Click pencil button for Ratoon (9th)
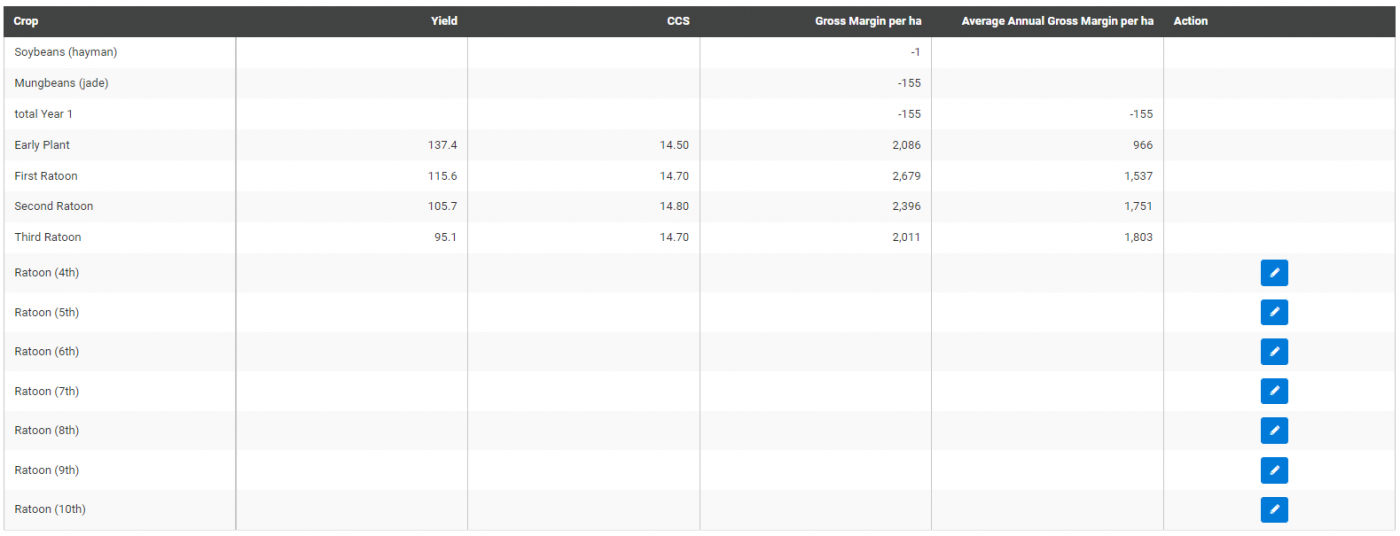This screenshot has height=536, width=1400. tap(1274, 470)
